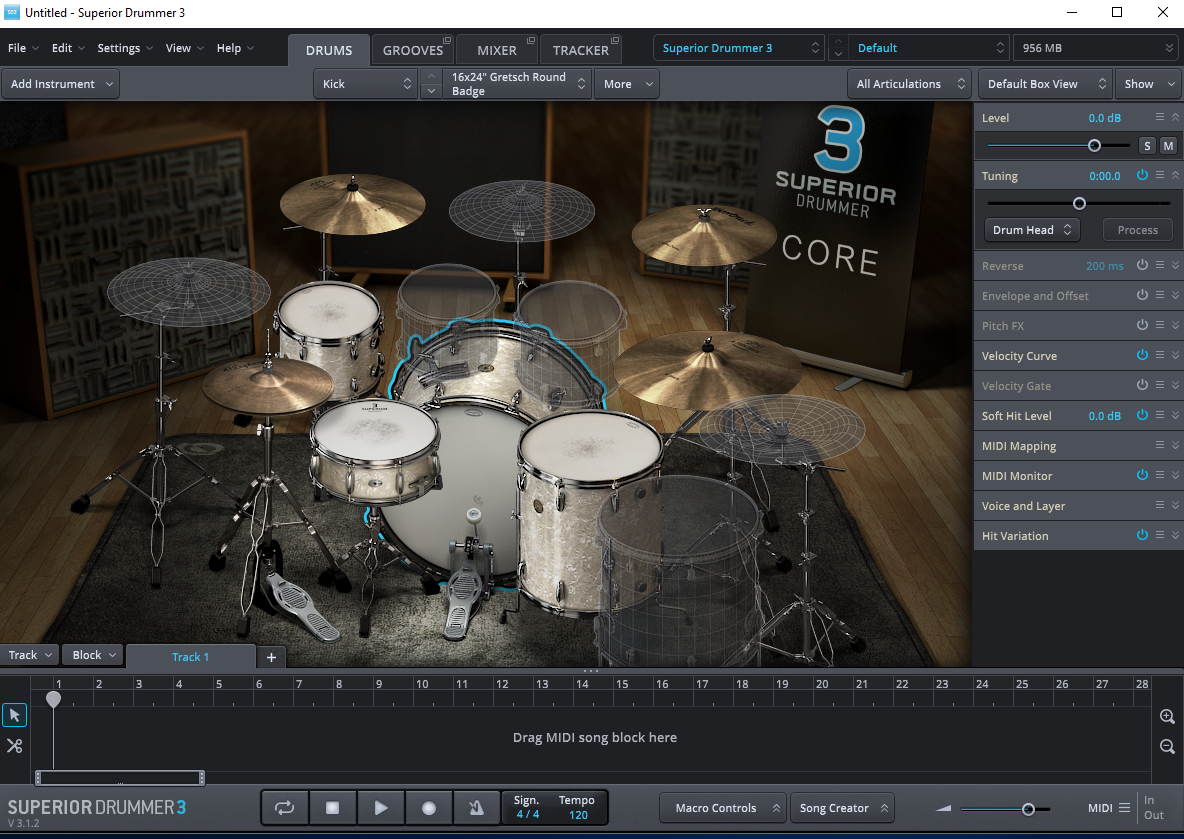Click the Level slider handle
This screenshot has height=839, width=1184.
point(1094,146)
